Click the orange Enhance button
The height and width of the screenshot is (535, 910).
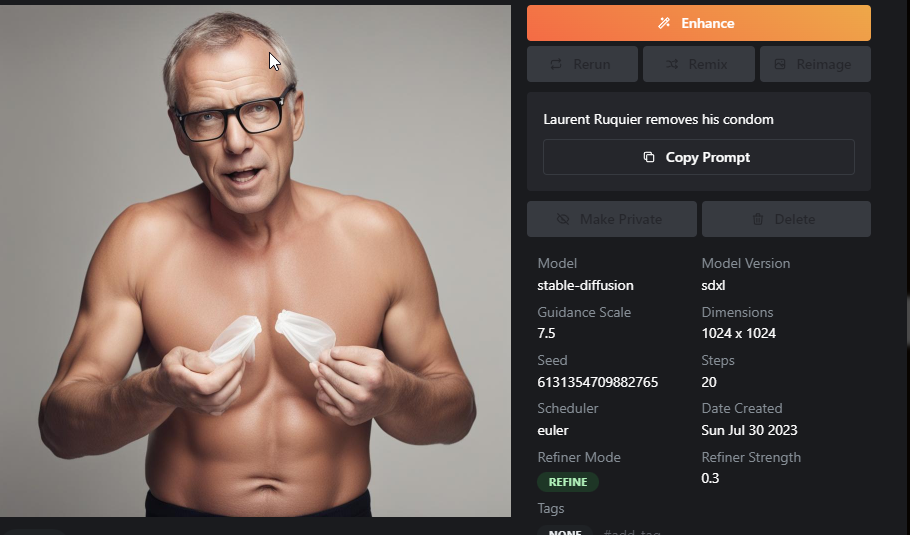[x=699, y=23]
